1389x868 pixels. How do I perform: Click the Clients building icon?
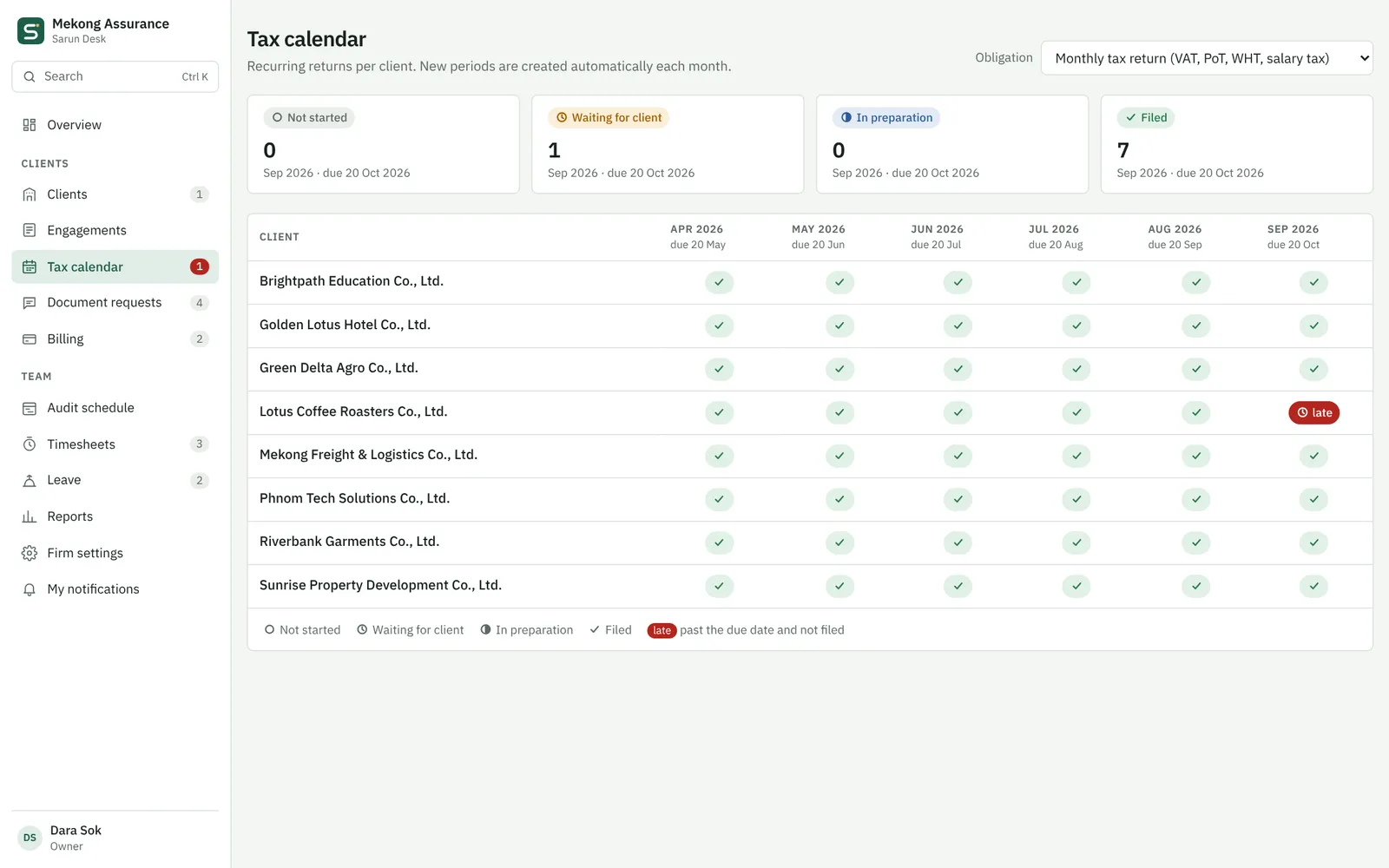30,194
